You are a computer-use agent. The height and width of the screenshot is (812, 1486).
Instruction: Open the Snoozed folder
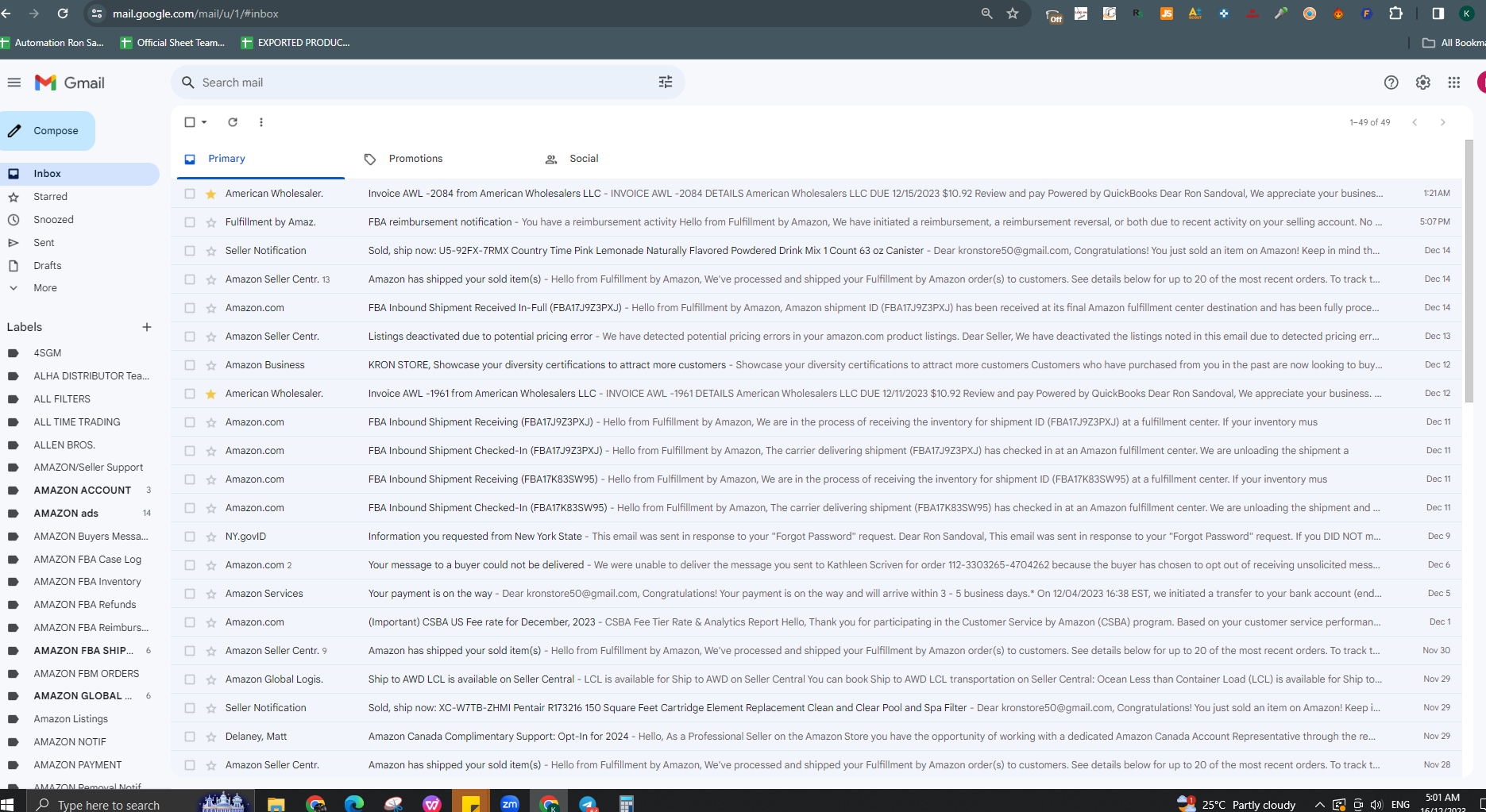[53, 220]
